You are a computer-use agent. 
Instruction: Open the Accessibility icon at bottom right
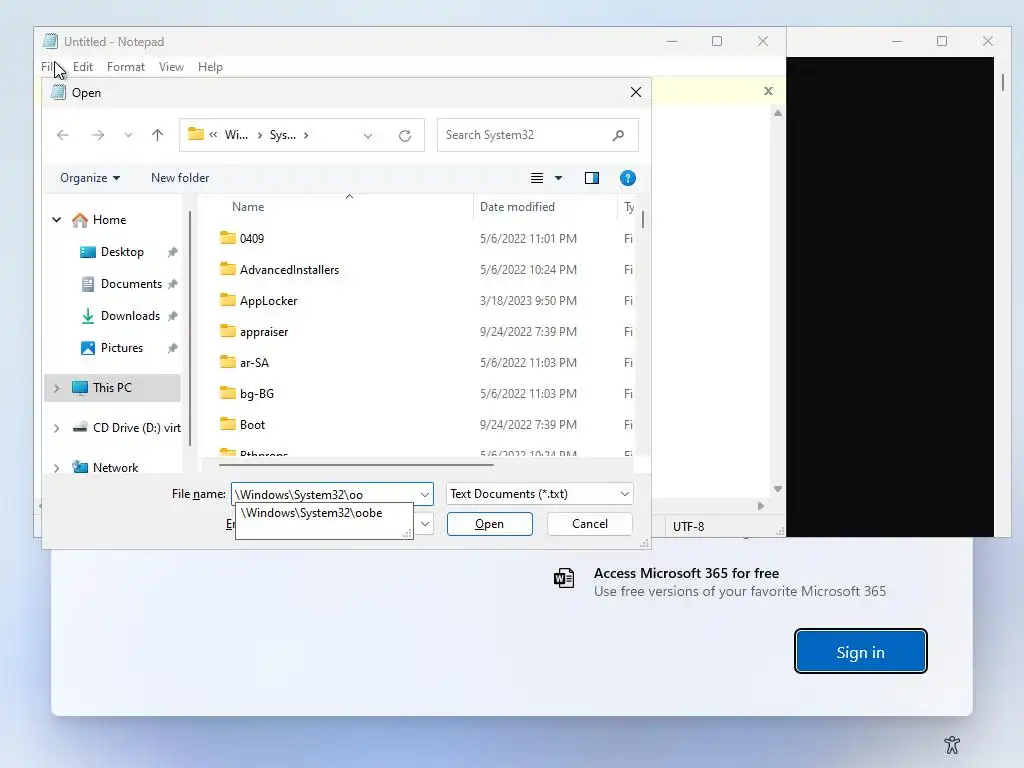coord(952,744)
